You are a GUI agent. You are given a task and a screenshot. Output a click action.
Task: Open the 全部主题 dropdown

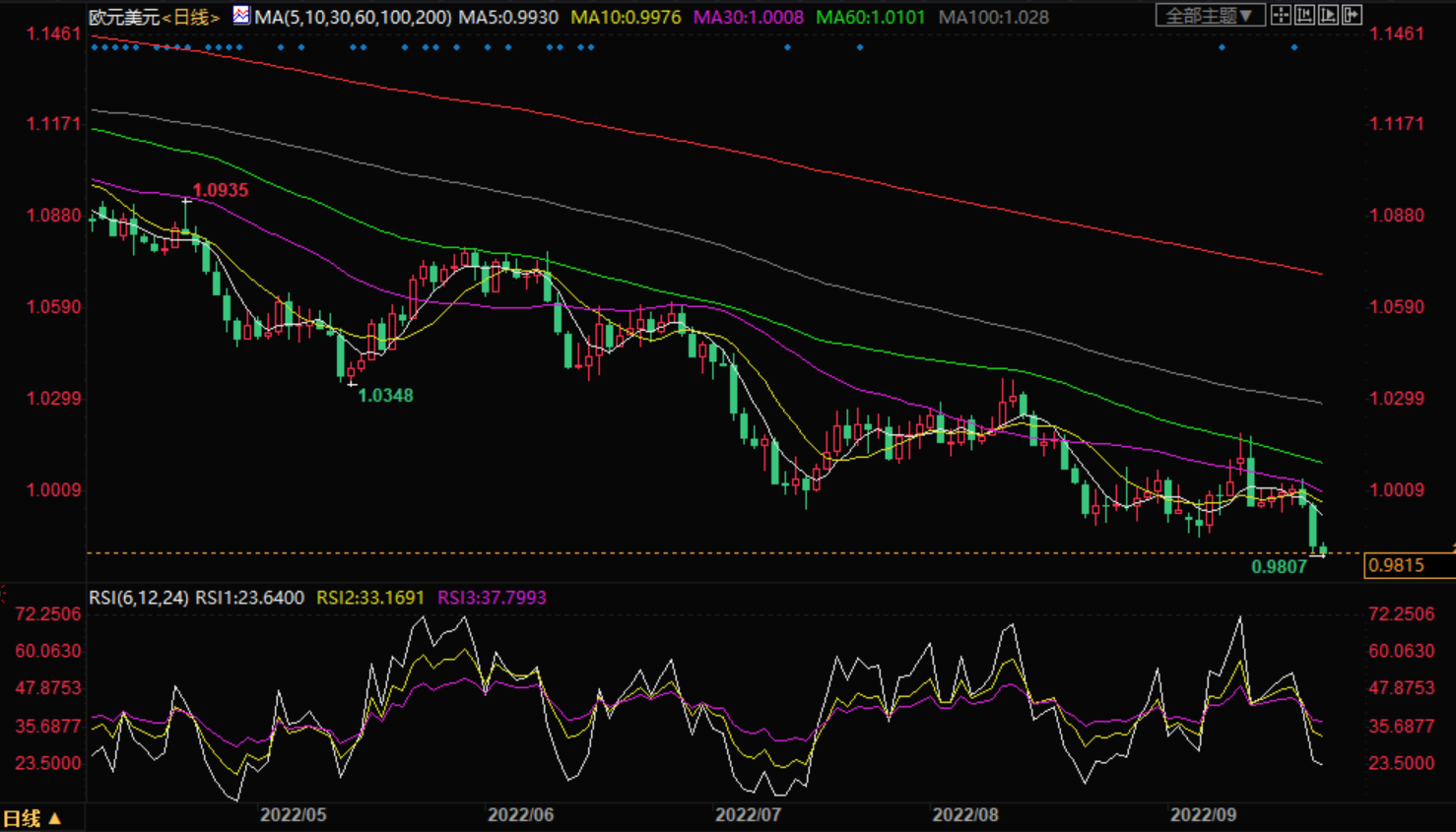[1209, 15]
